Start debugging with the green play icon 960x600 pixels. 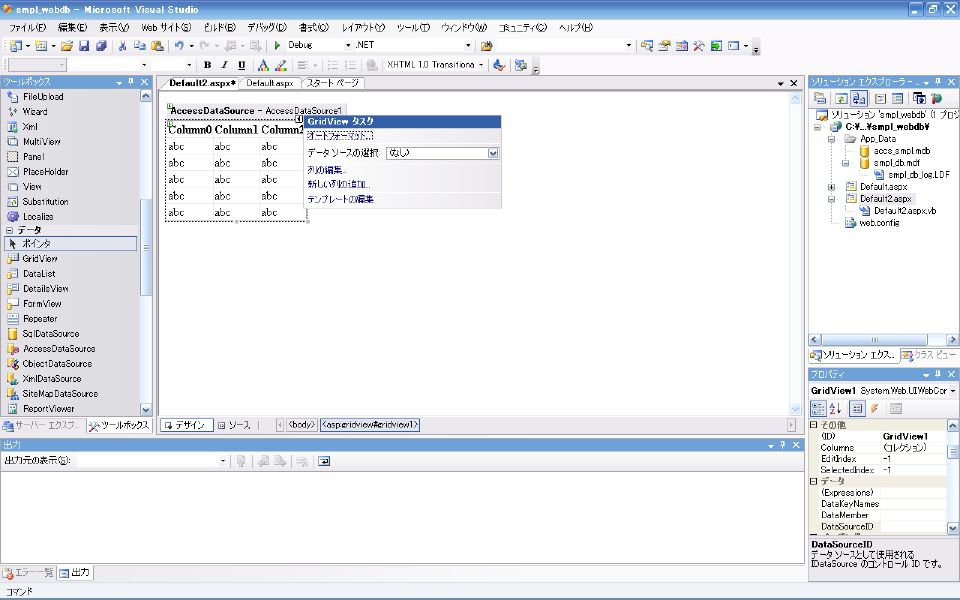click(x=277, y=45)
